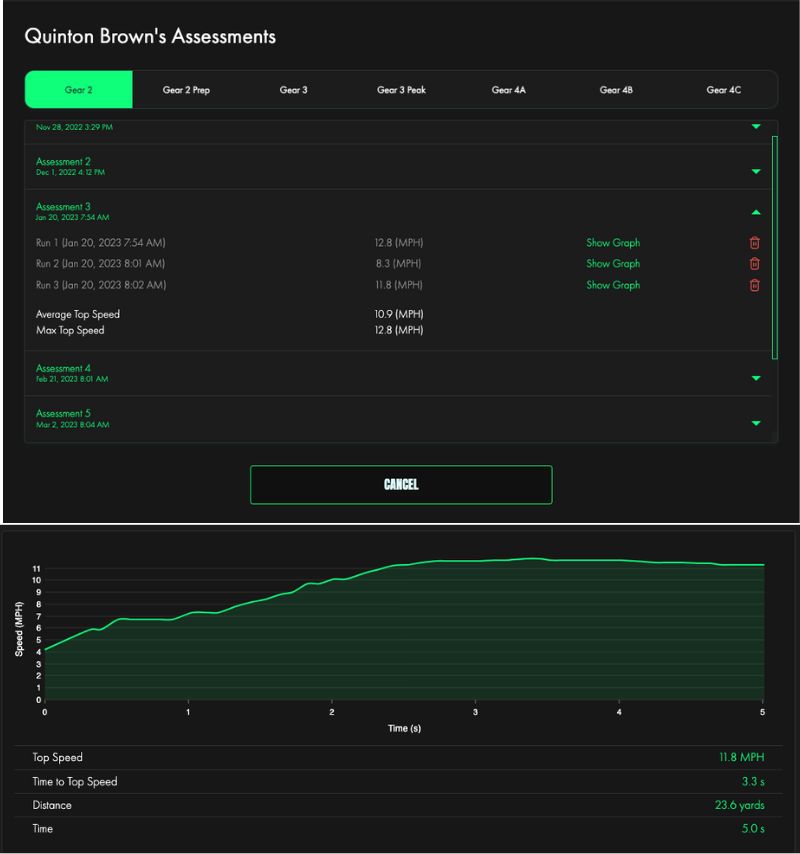Open the Gear 3 tab
The width and height of the screenshot is (800, 854).
pos(294,90)
